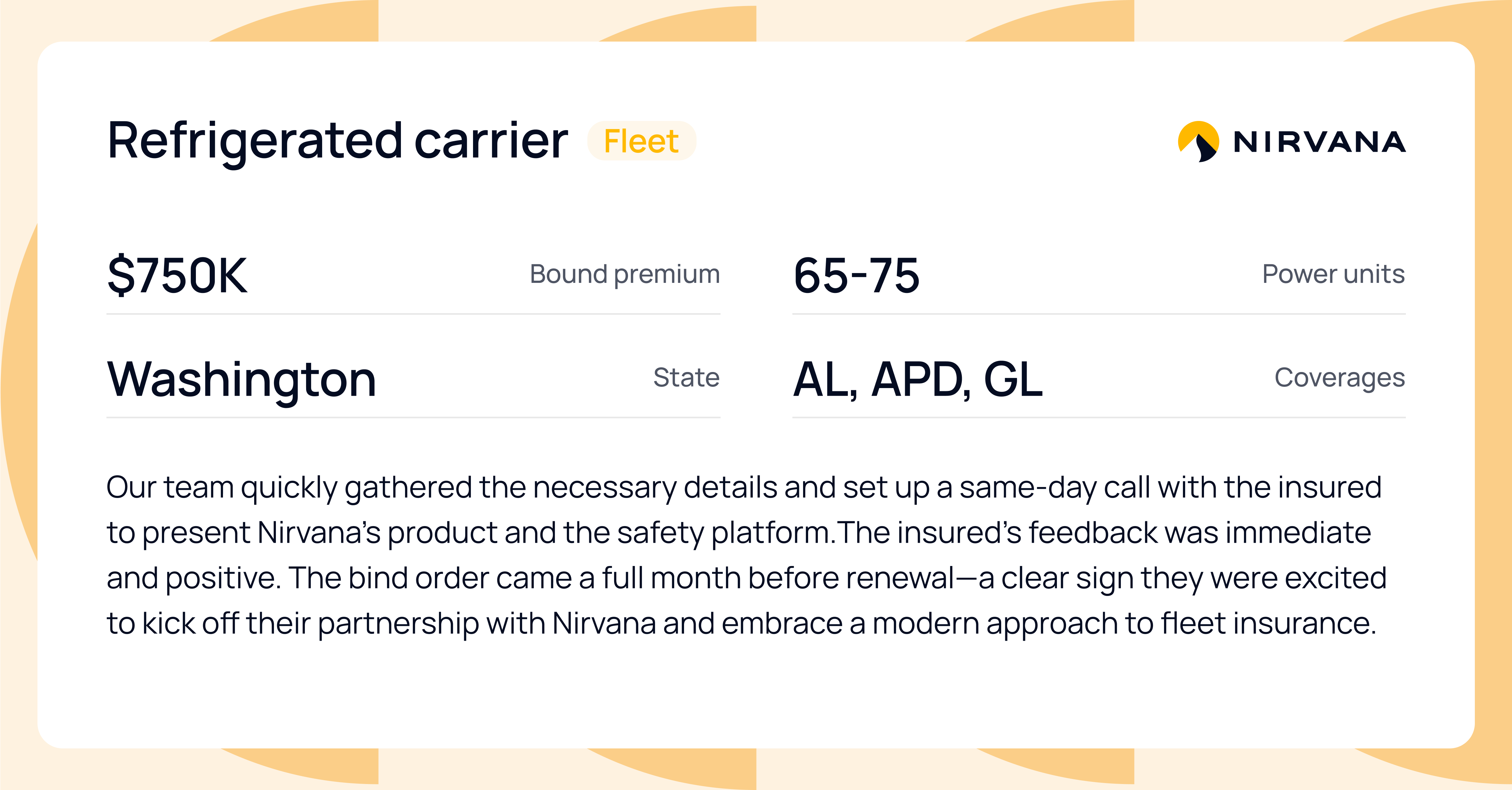Select the State label

[x=686, y=377]
